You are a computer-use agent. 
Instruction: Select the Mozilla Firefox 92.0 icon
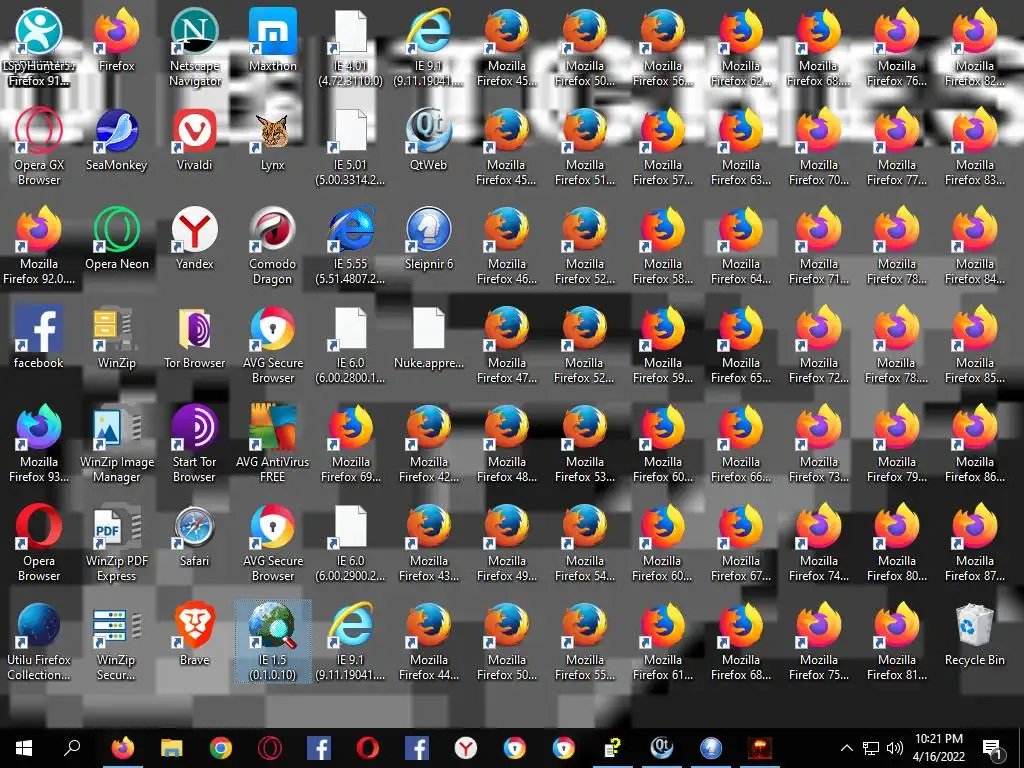[x=39, y=246]
